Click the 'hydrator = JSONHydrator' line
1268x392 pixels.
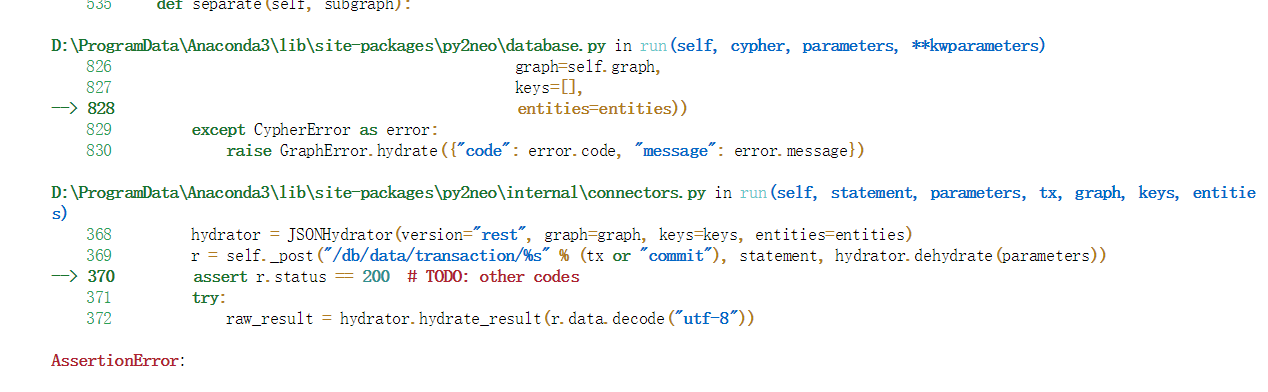[x=552, y=235]
